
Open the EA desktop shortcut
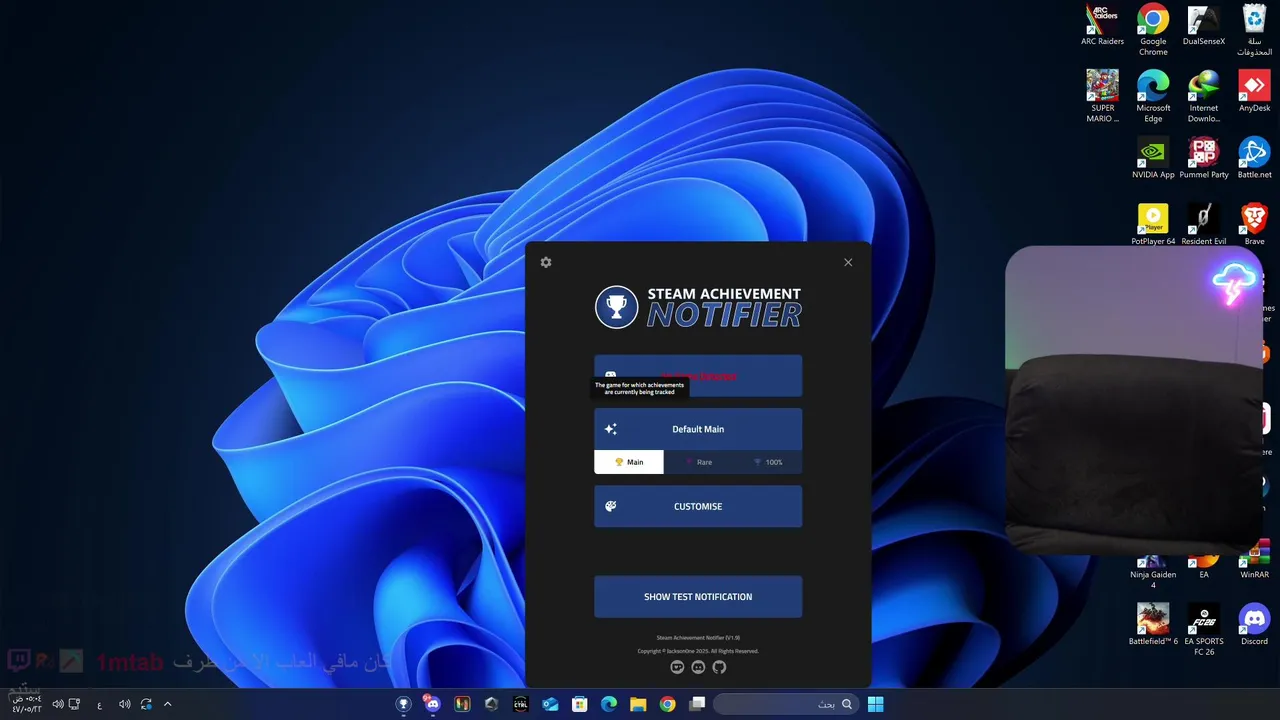(x=1204, y=567)
